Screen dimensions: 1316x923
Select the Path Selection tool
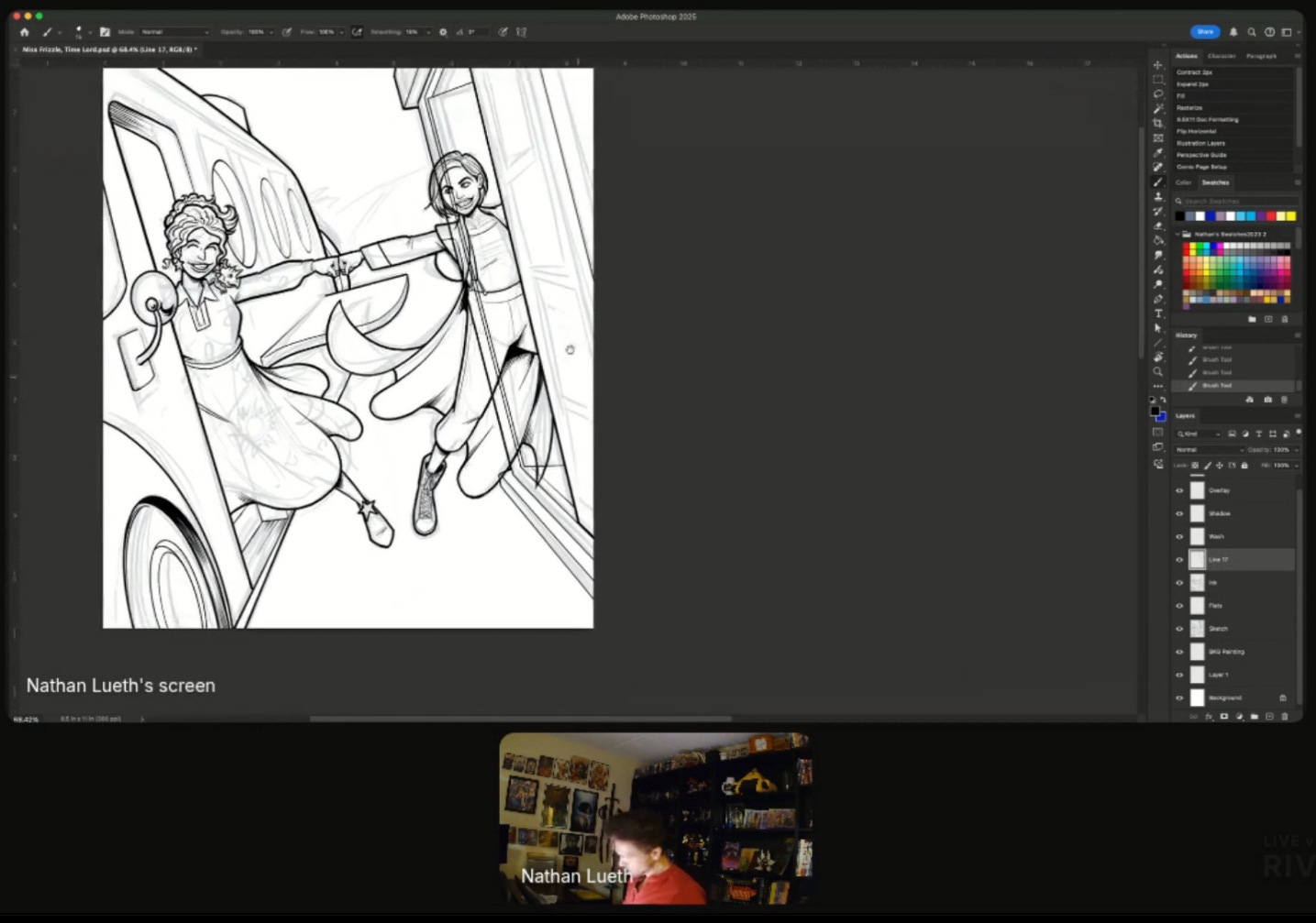click(x=1158, y=328)
